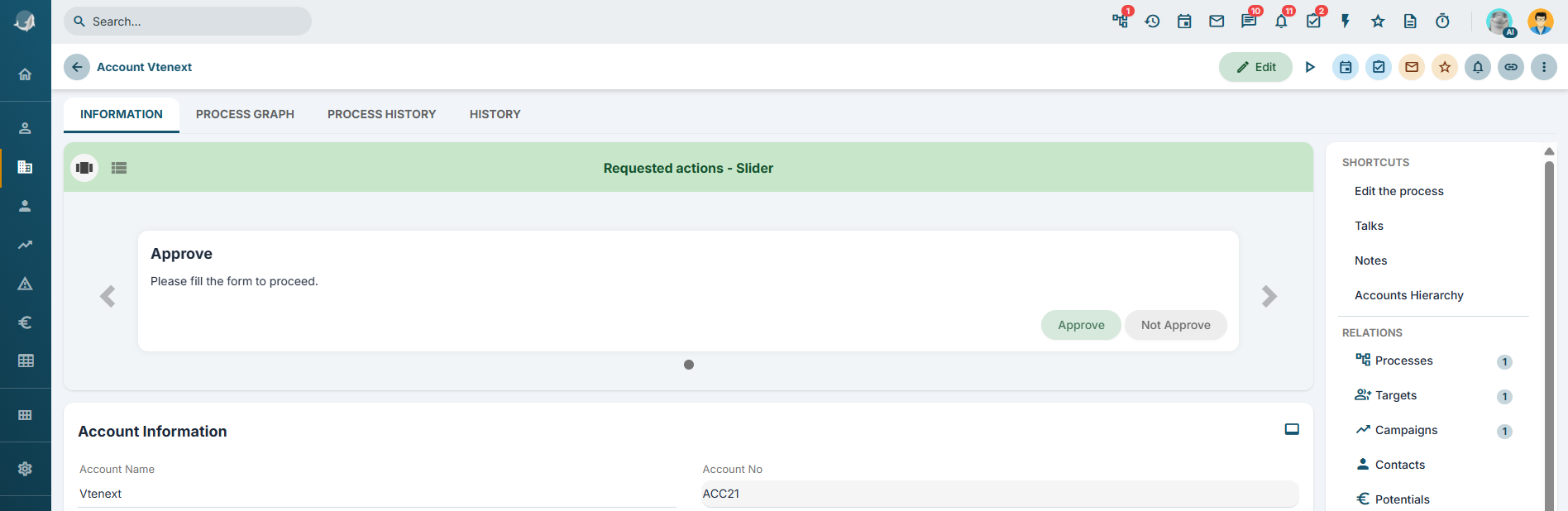Open the stopwatch timer icon in top bar
Image resolution: width=1568 pixels, height=511 pixels.
[x=1442, y=21]
